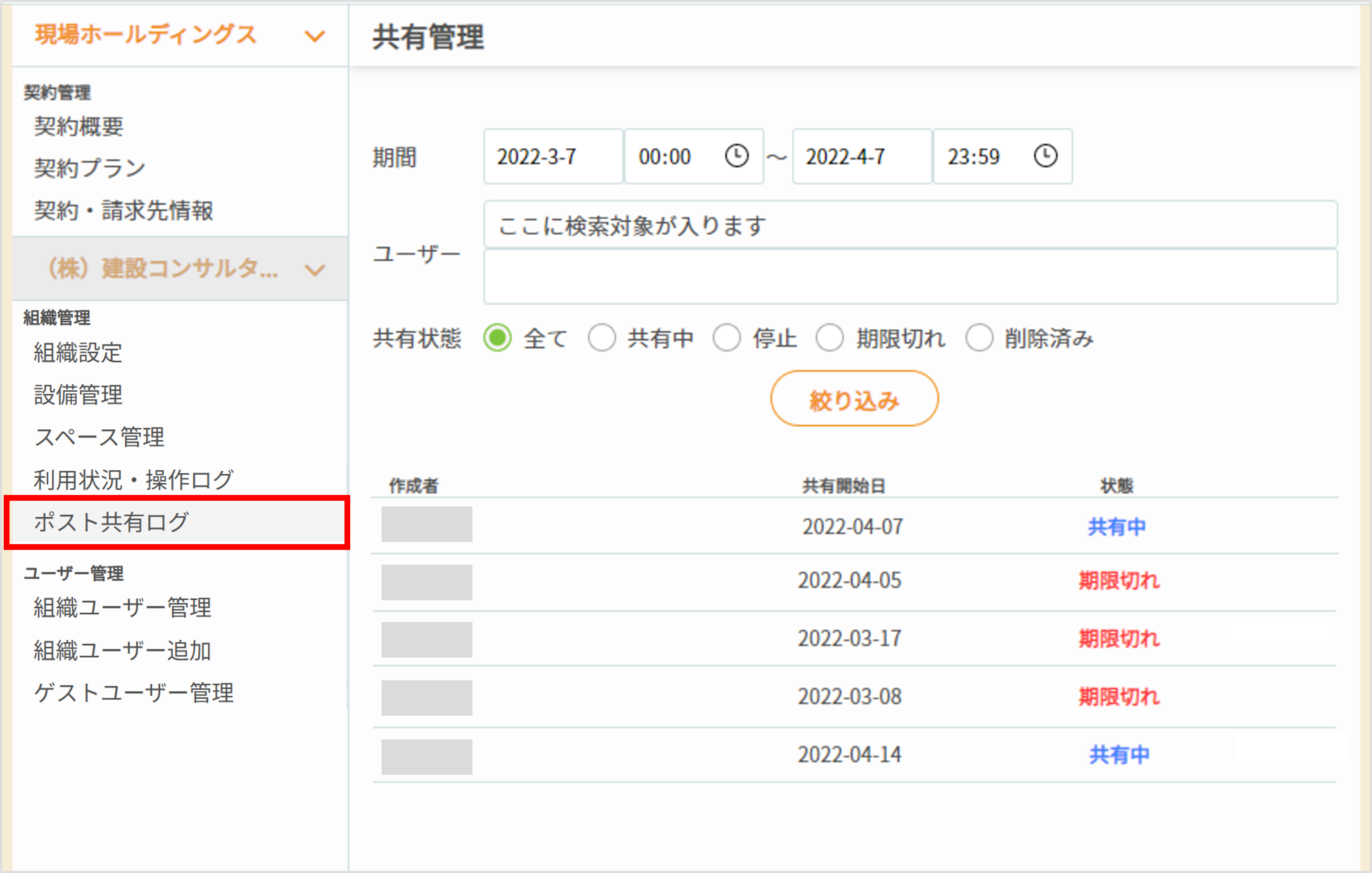
Task: Open 契約プラン in sidebar
Action: [x=90, y=168]
